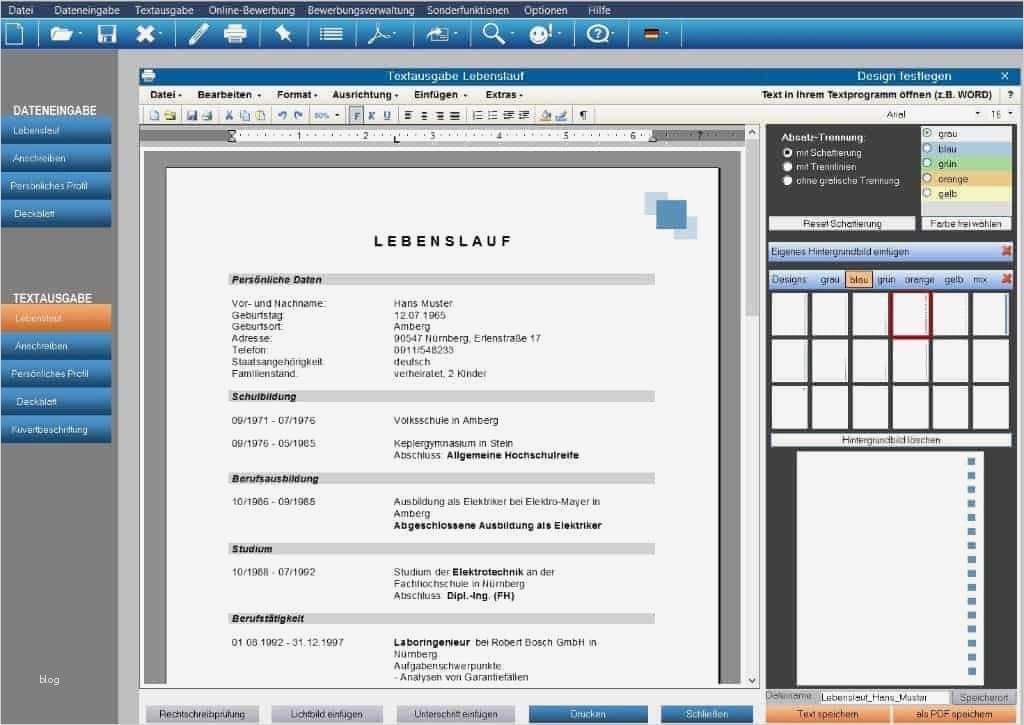Viewport: 1024px width, 725px height.
Task: Click the Drucken button
Action: (588, 714)
